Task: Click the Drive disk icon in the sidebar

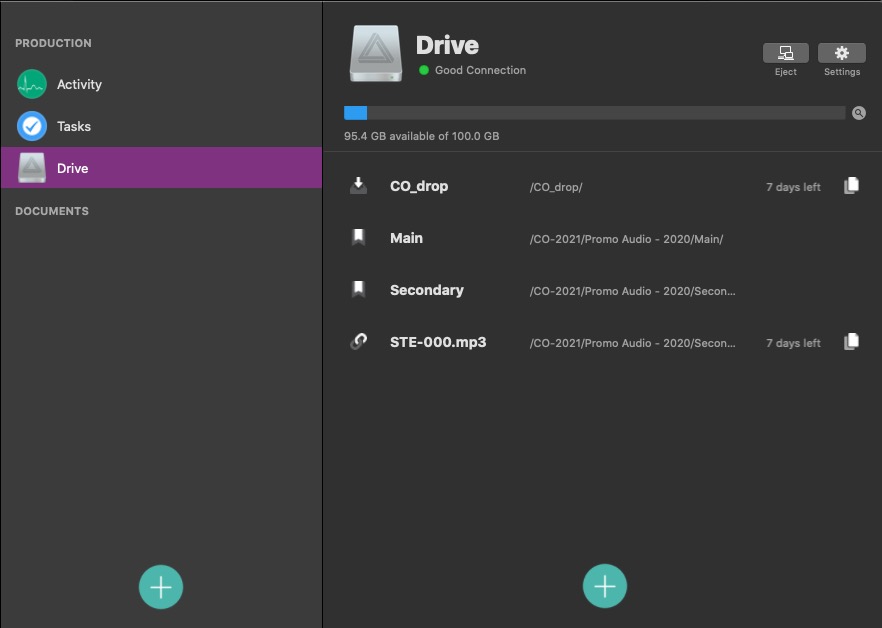Action: [x=32, y=168]
